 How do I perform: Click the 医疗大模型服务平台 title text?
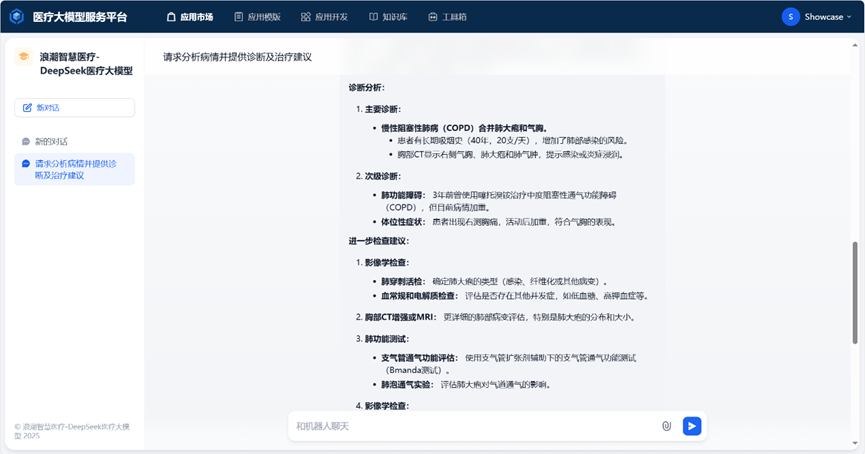[x=80, y=17]
